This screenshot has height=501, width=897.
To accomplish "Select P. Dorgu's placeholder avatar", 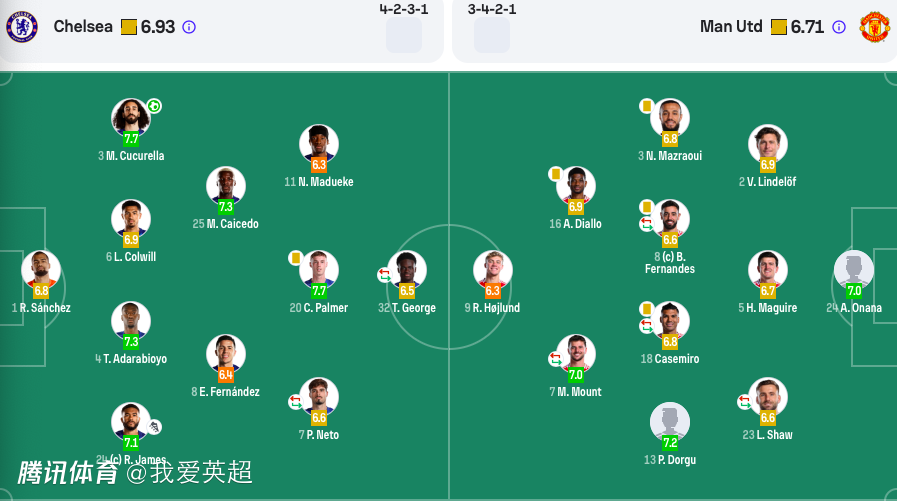I will point(670,420).
